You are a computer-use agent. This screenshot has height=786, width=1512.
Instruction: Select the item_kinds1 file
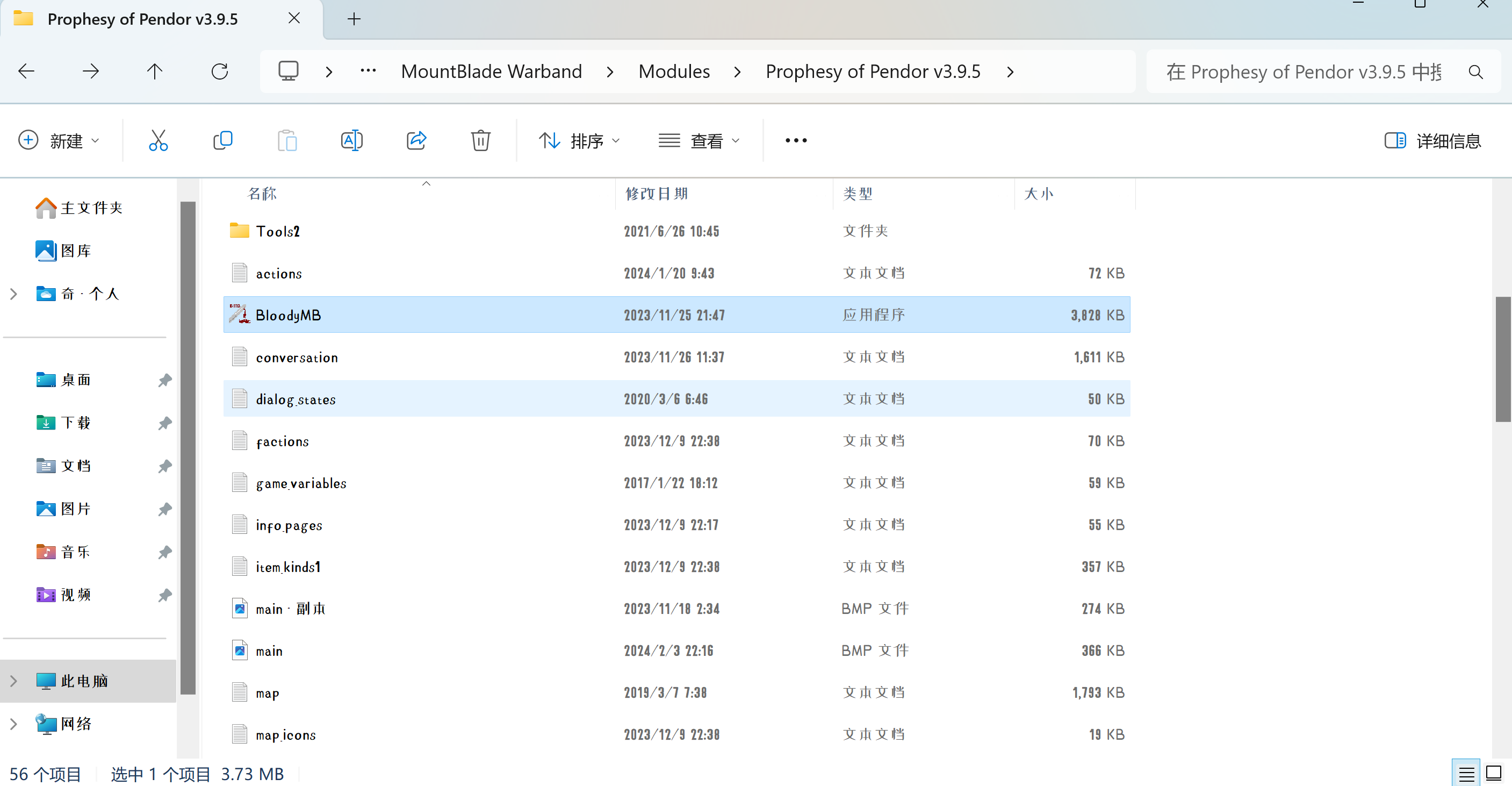[x=677, y=566]
